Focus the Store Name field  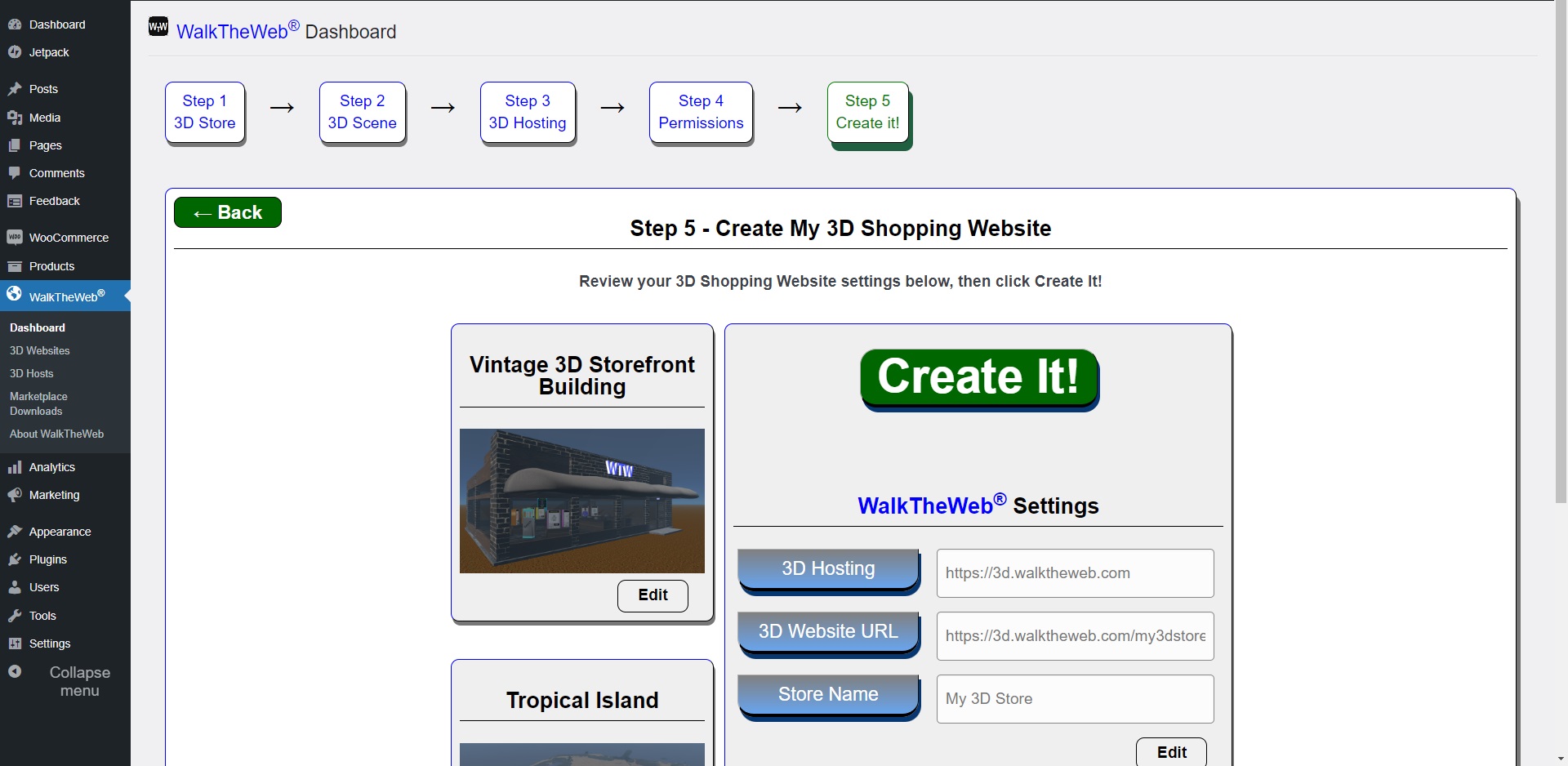(1075, 699)
